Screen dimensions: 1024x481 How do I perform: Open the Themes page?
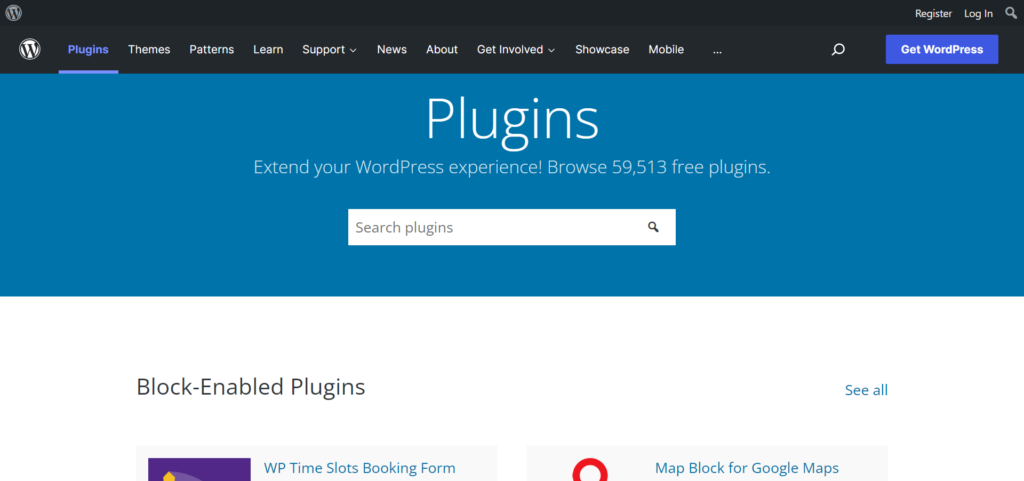click(149, 50)
